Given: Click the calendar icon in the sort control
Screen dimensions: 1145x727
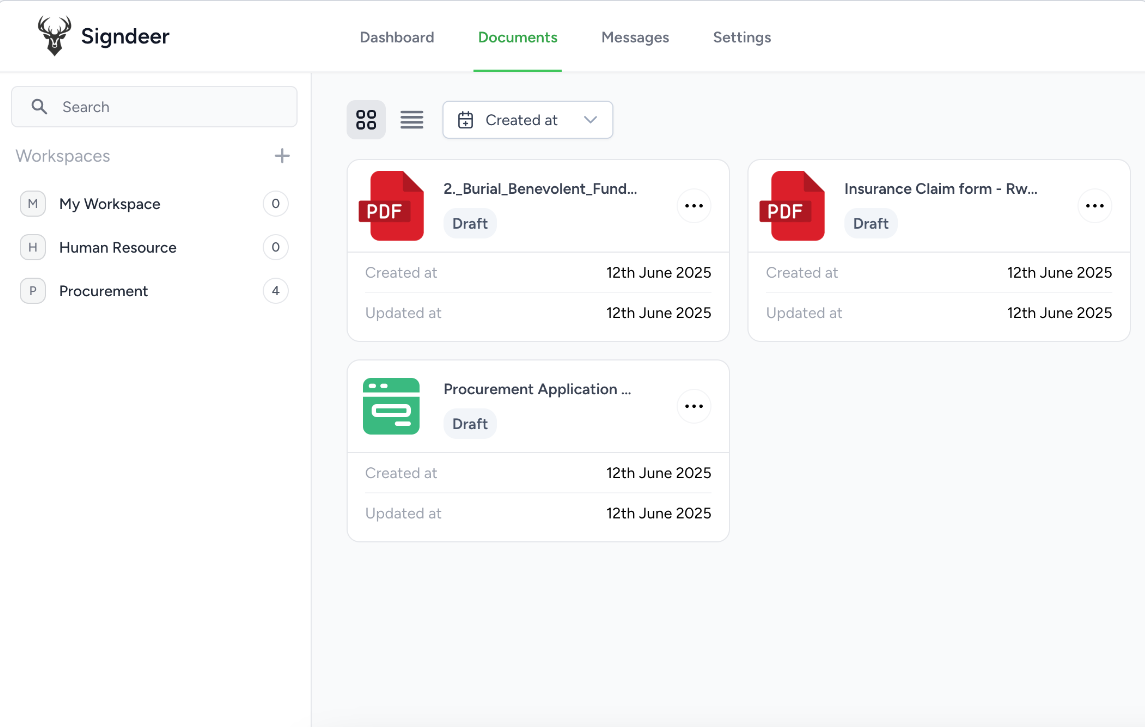Looking at the screenshot, I should [x=465, y=119].
